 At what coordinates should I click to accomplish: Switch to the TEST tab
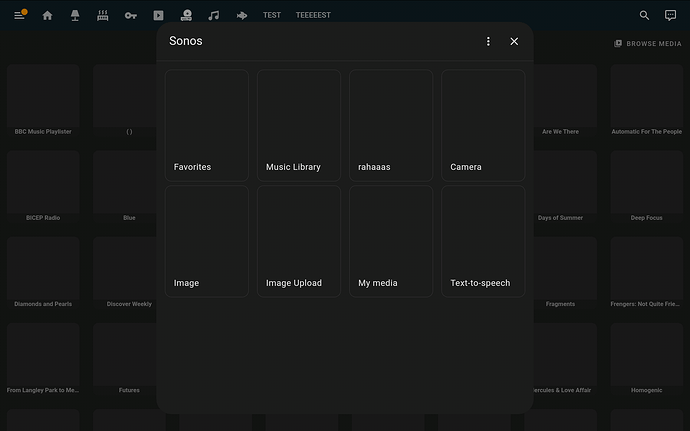click(x=272, y=15)
